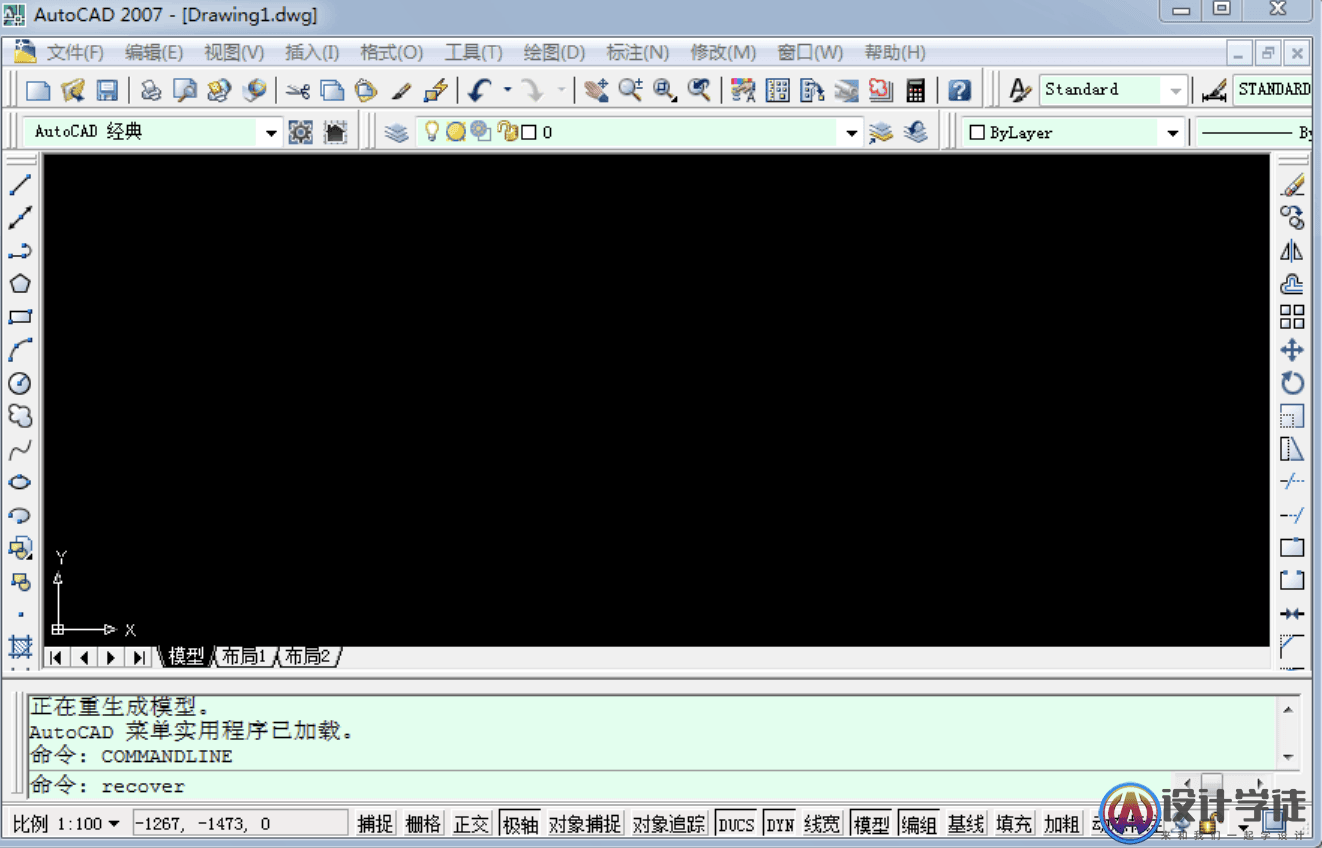Screen dimensions: 1322x848
Task: Toggle 对象捕捉 object snap
Action: point(585,824)
